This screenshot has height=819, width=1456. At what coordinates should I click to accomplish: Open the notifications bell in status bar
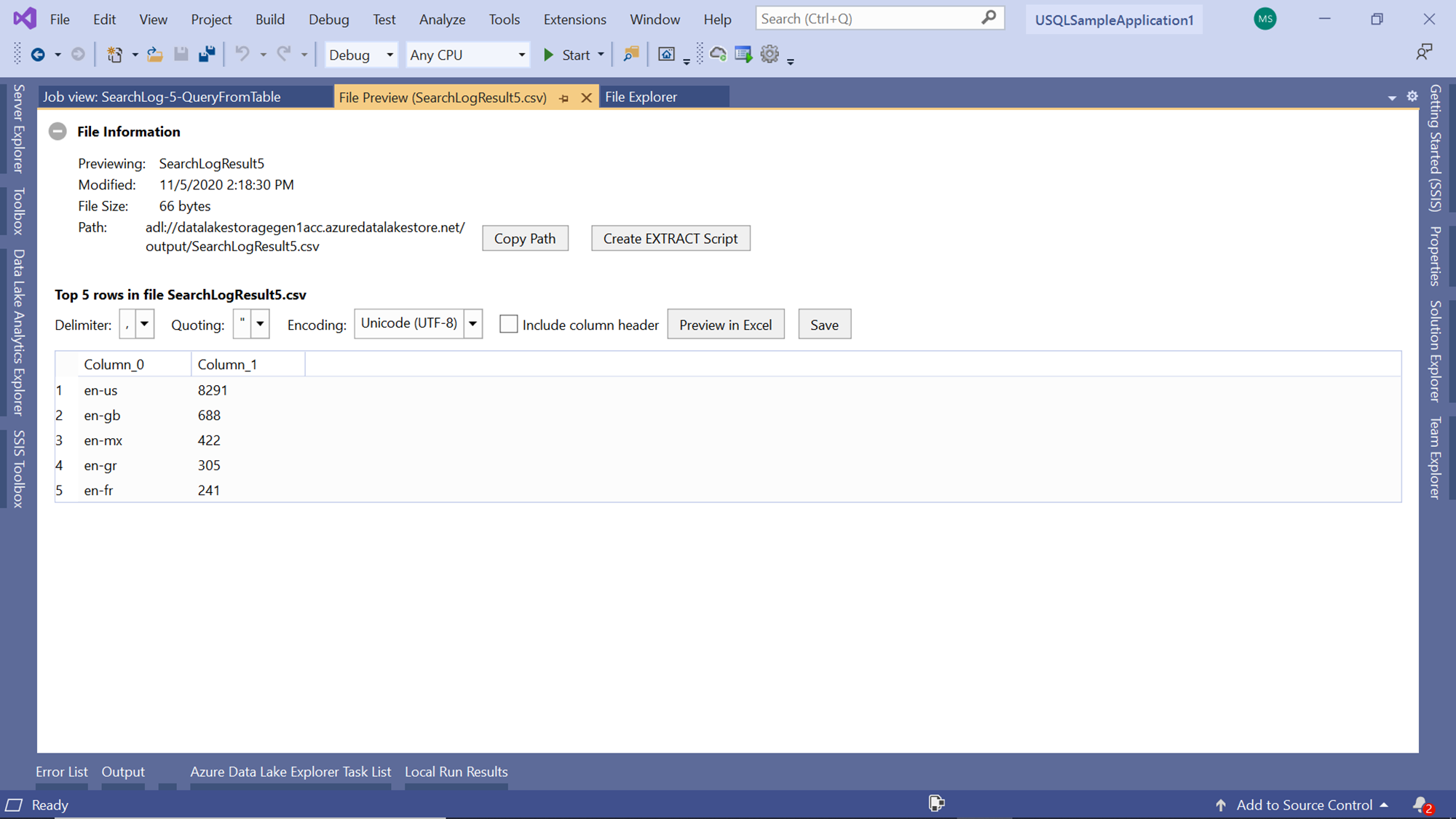[1420, 804]
